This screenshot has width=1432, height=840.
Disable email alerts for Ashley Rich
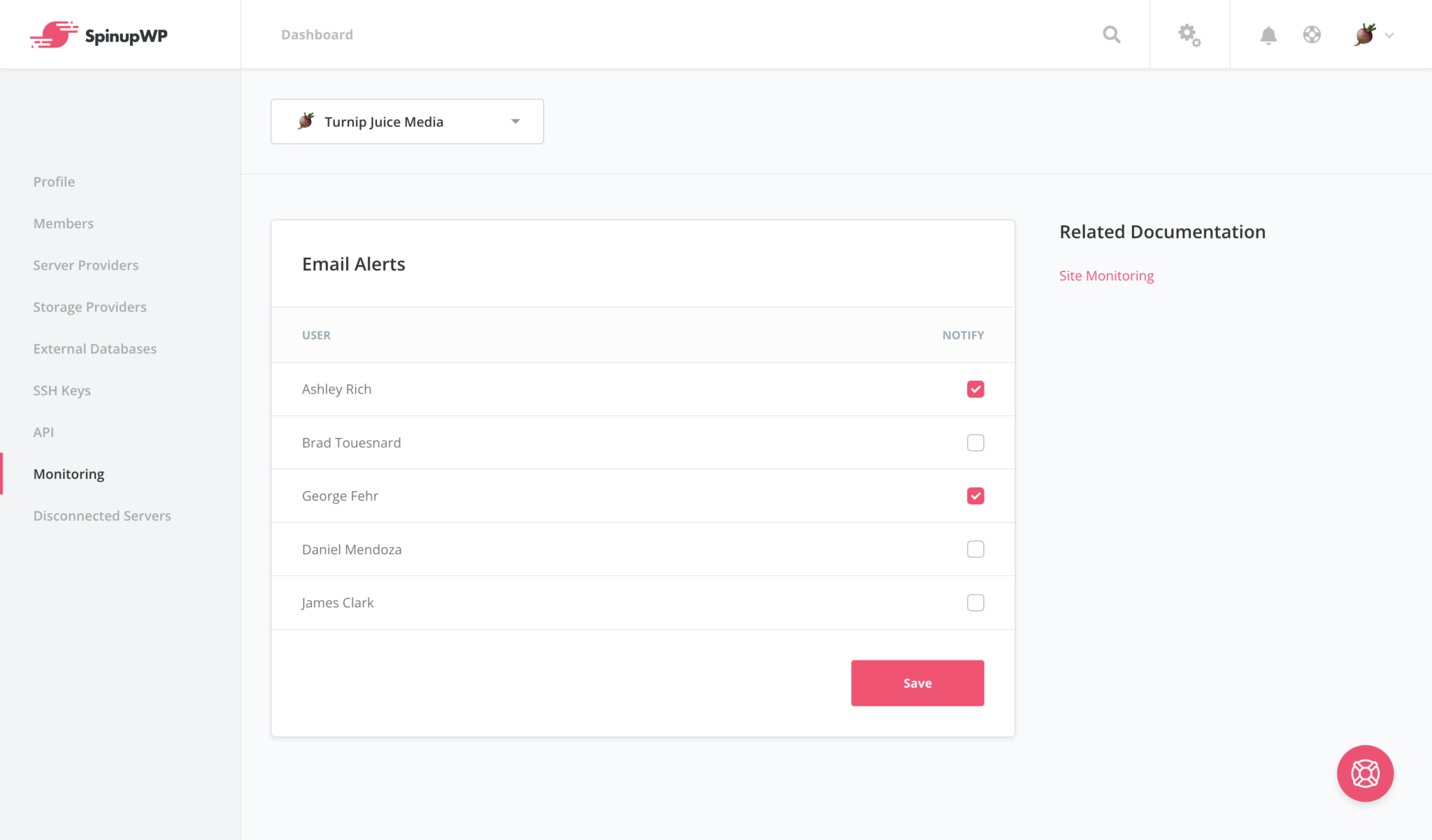pos(975,389)
